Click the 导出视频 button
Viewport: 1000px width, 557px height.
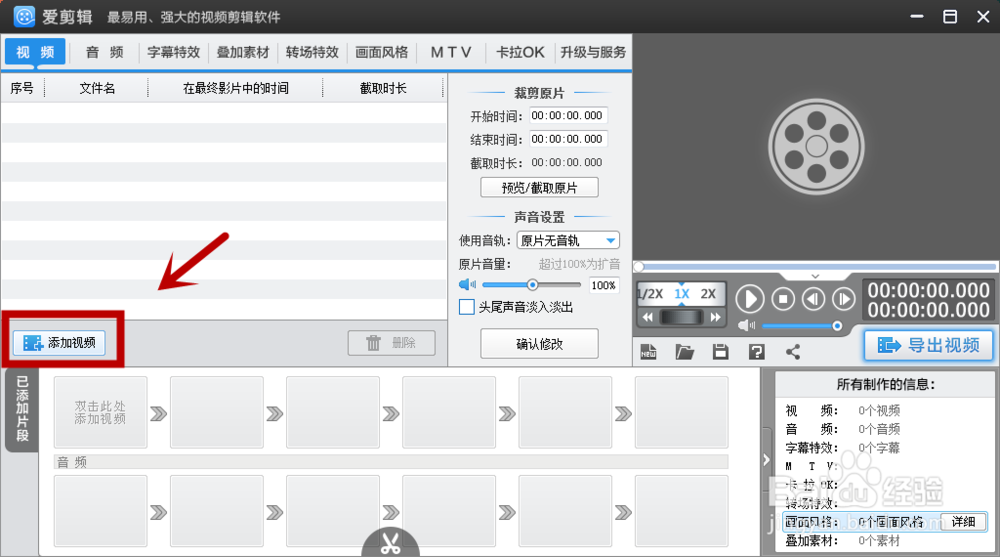[929, 345]
